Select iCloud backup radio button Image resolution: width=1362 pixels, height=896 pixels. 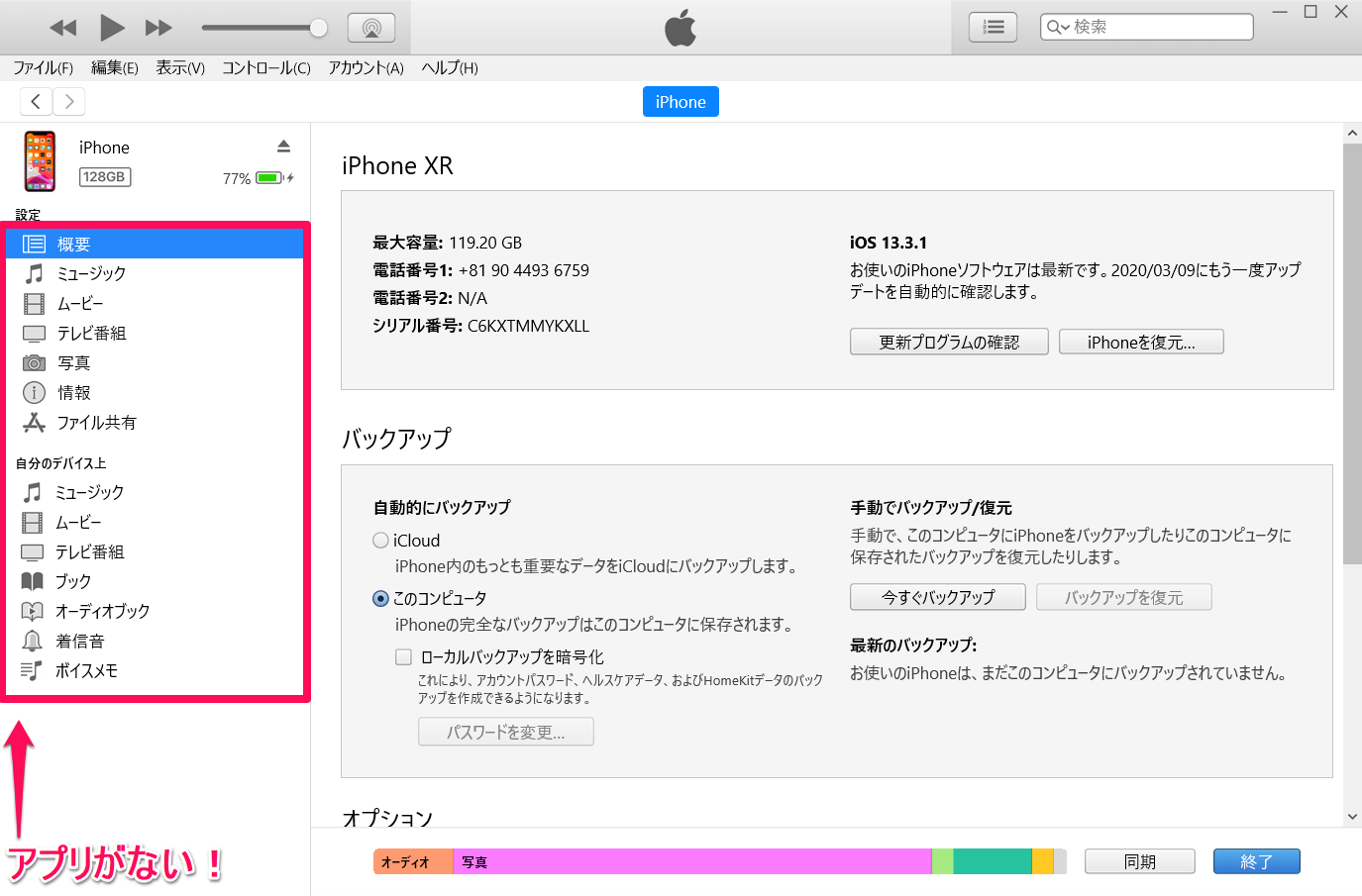coord(380,541)
